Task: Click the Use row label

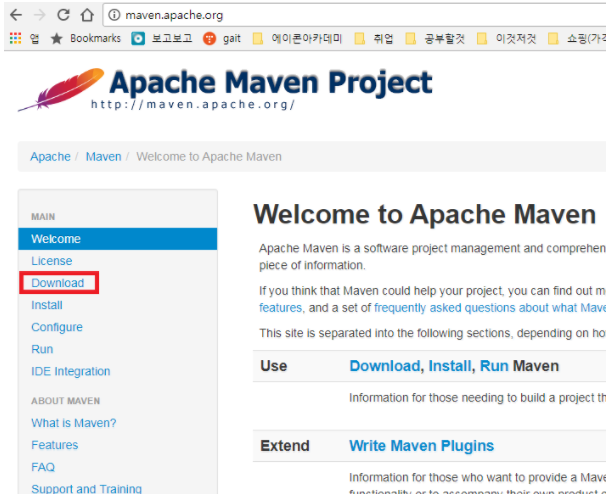Action: coord(274,366)
